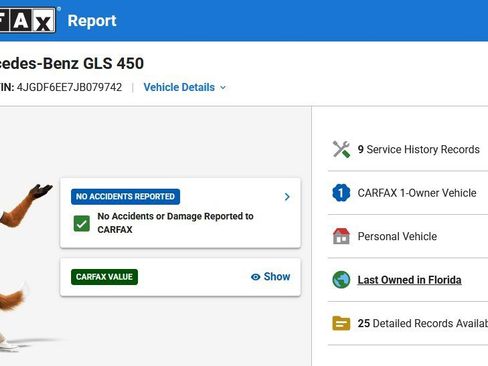Click CARFAX 1-Owner Vehicle text

(x=417, y=193)
